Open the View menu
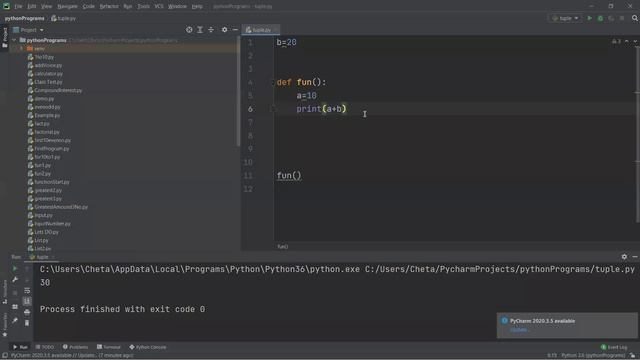This screenshot has width=640, height=360. pyautogui.click(x=47, y=6)
